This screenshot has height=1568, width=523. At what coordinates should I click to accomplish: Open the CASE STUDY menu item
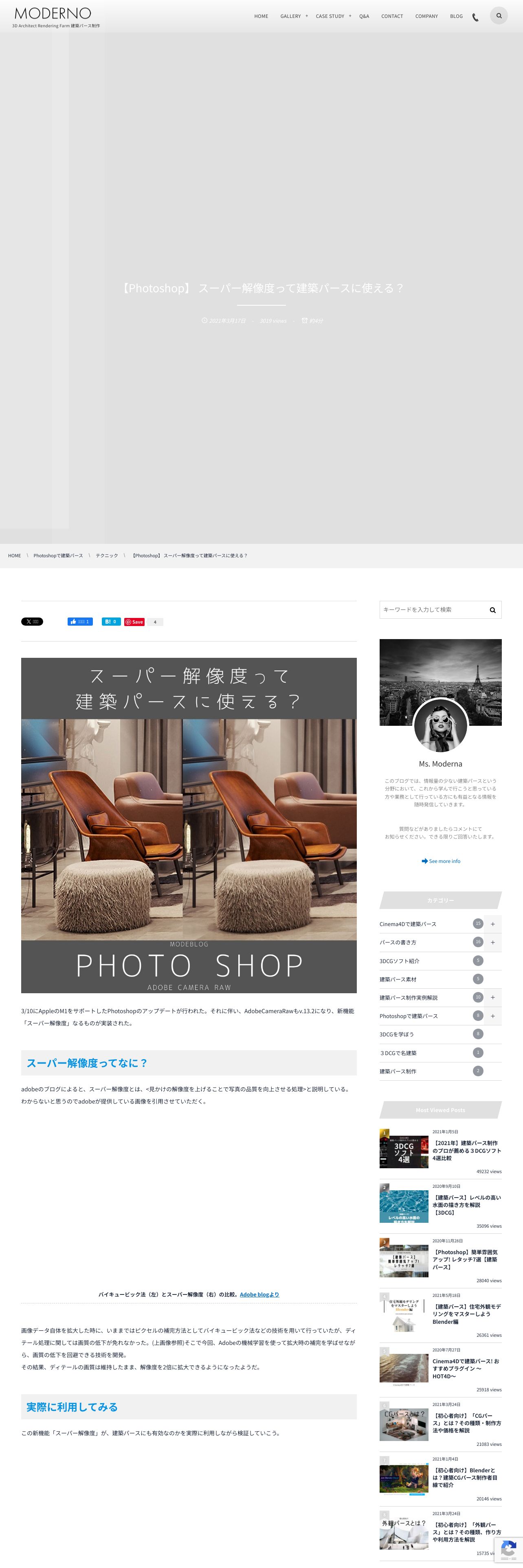330,16
